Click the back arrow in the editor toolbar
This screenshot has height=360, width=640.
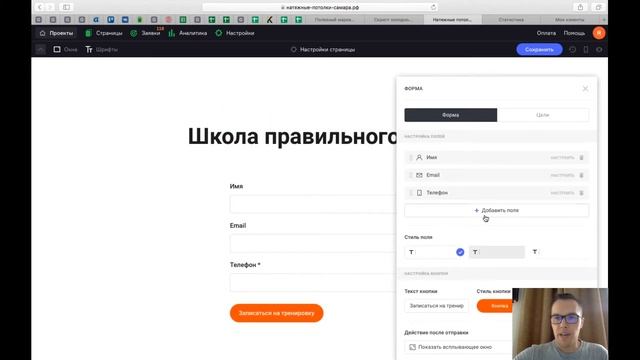[40, 49]
